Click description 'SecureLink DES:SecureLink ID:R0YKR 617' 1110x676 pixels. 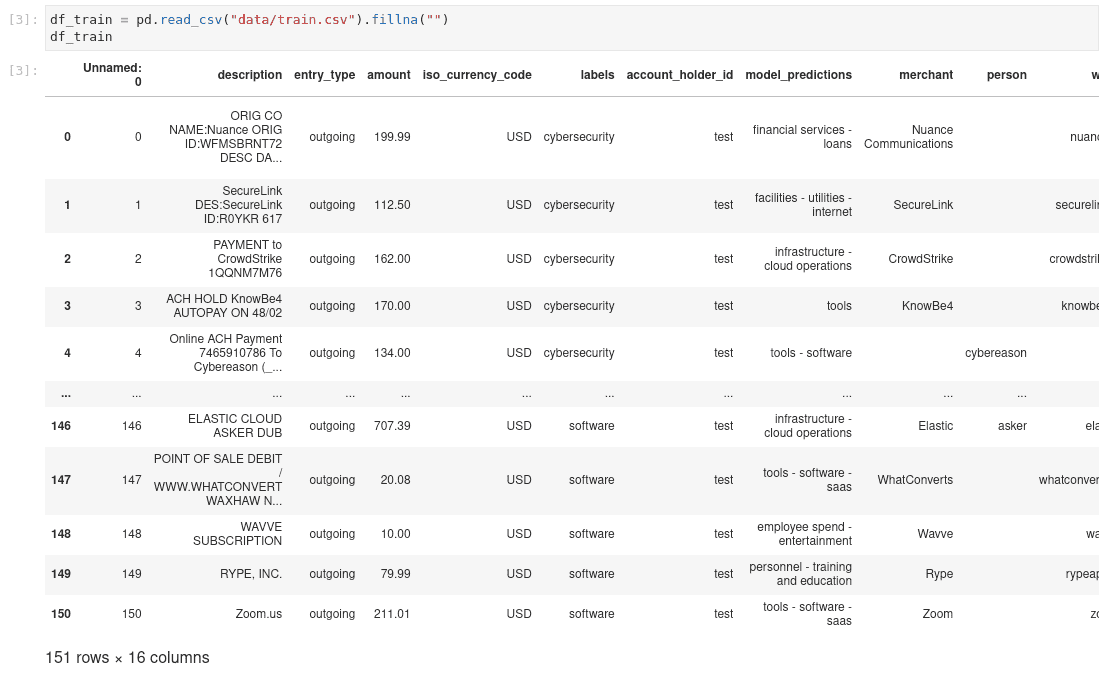239,205
